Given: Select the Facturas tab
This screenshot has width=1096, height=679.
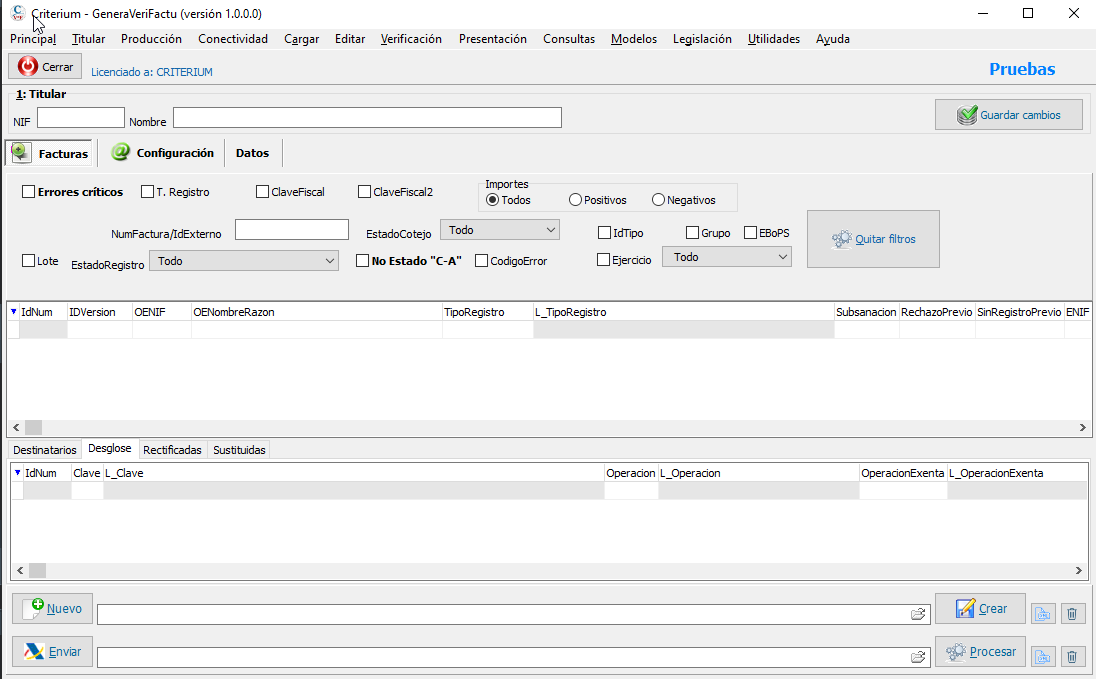Looking at the screenshot, I should (x=49, y=153).
